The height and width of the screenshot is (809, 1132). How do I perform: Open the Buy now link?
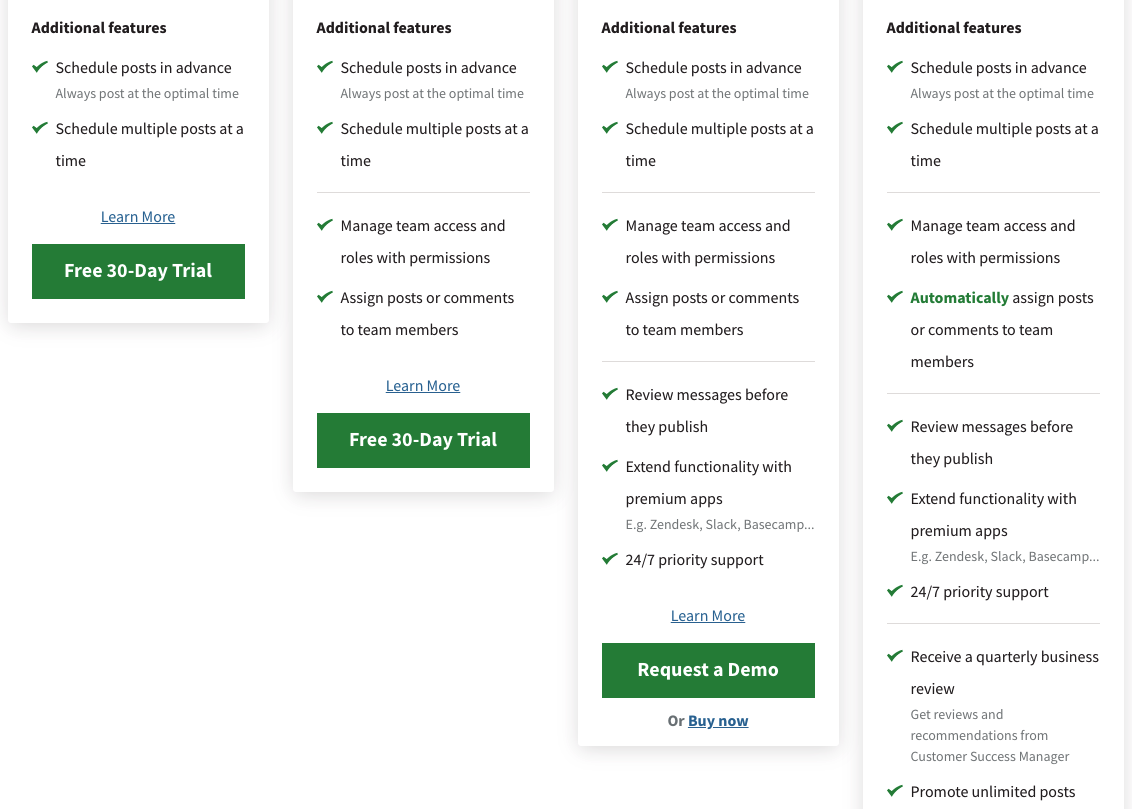718,721
